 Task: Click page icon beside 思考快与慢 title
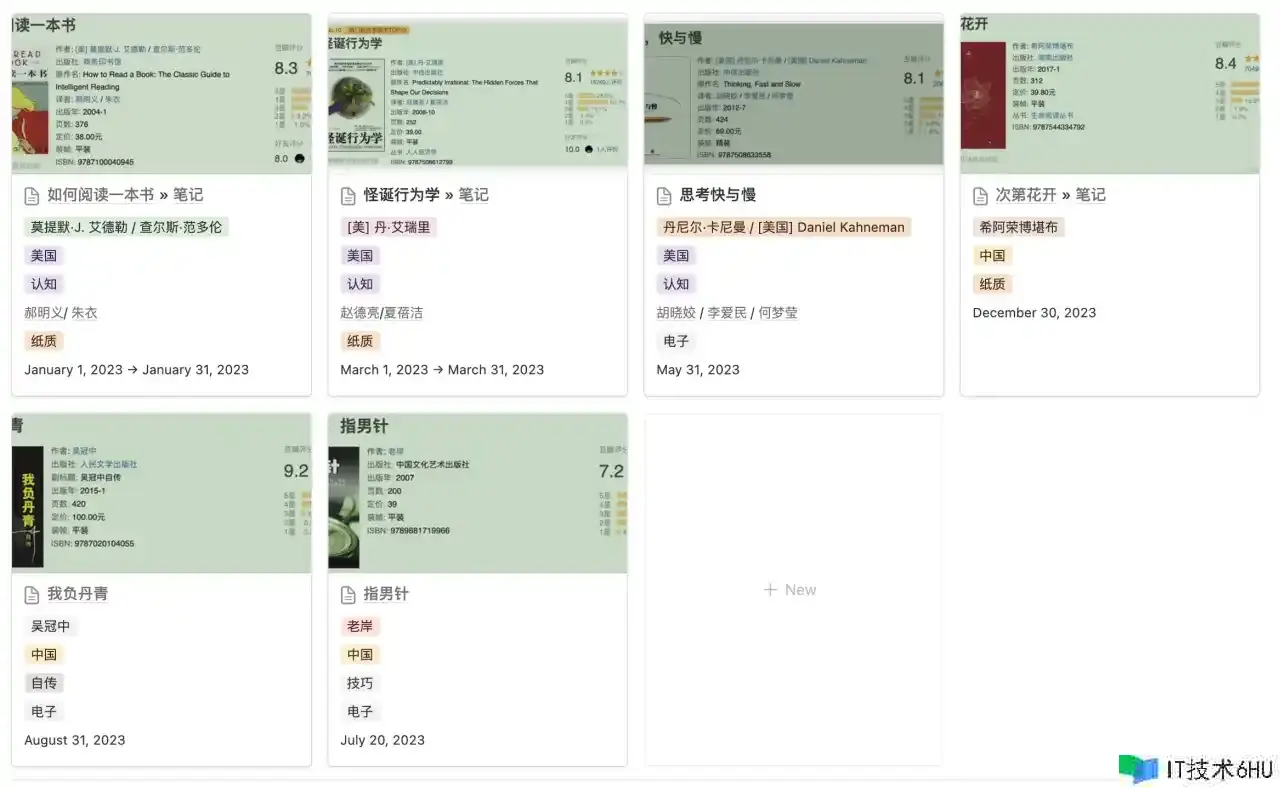click(664, 195)
